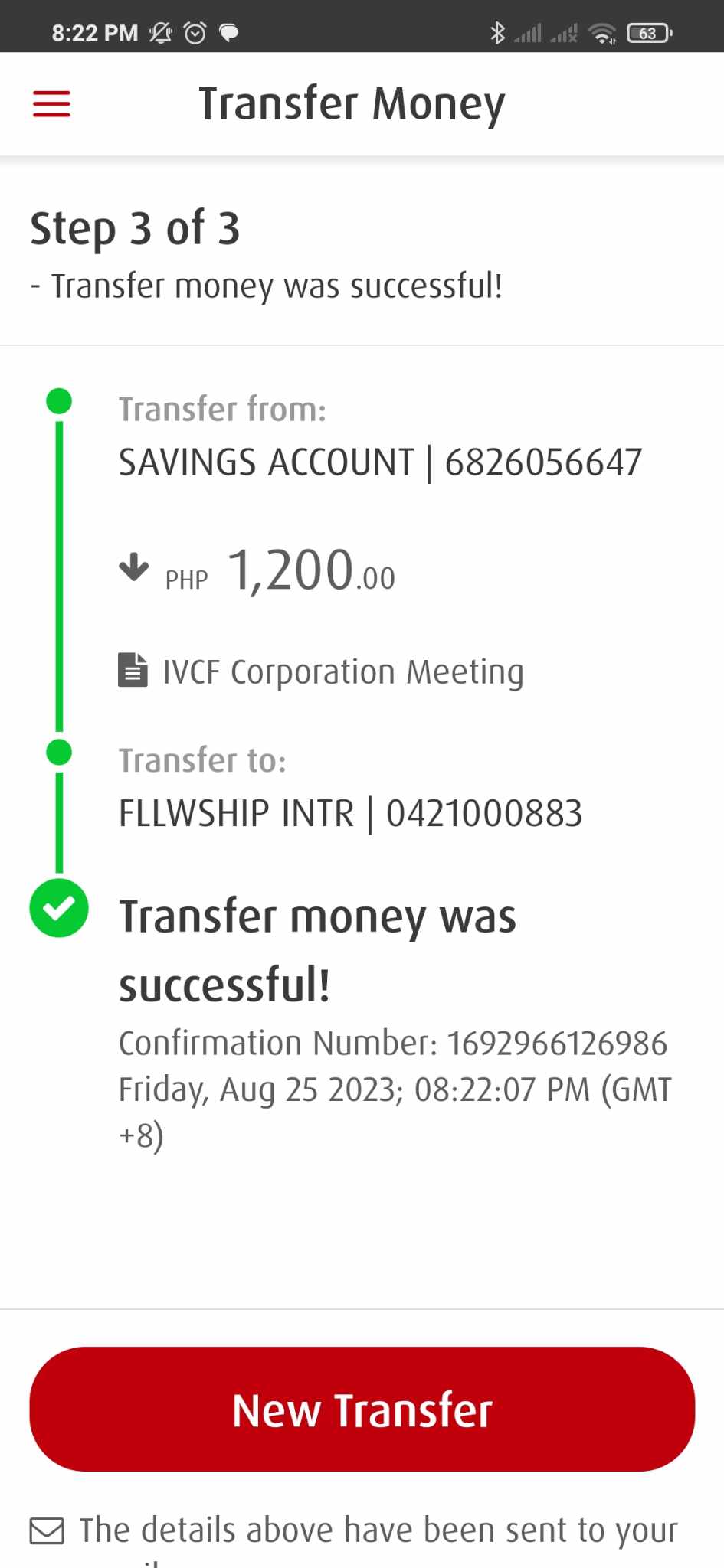Tap the green Transfer to step dot
This screenshot has height=1568, width=724.
[x=59, y=753]
